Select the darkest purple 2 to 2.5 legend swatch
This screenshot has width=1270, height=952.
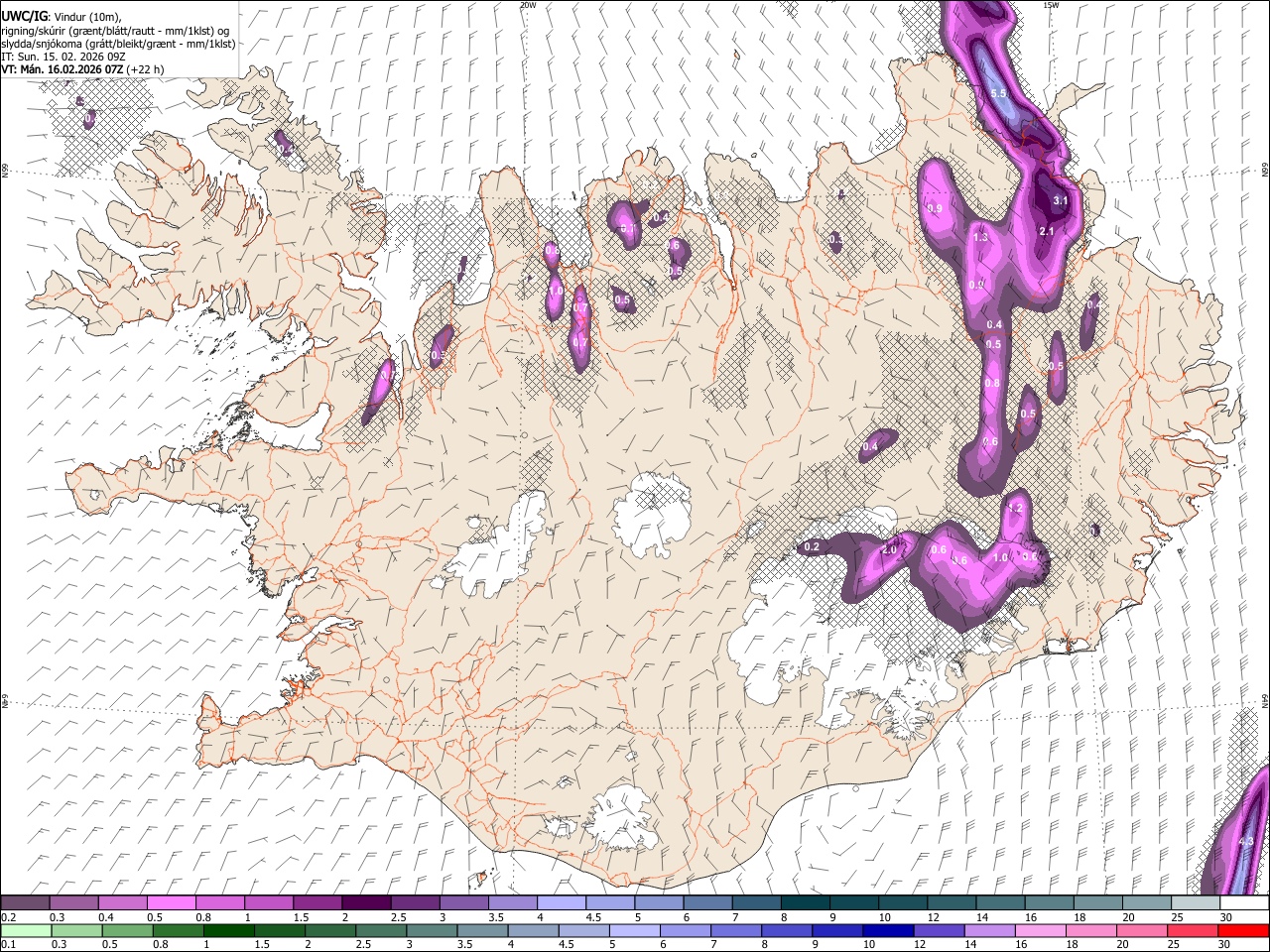coord(366,903)
